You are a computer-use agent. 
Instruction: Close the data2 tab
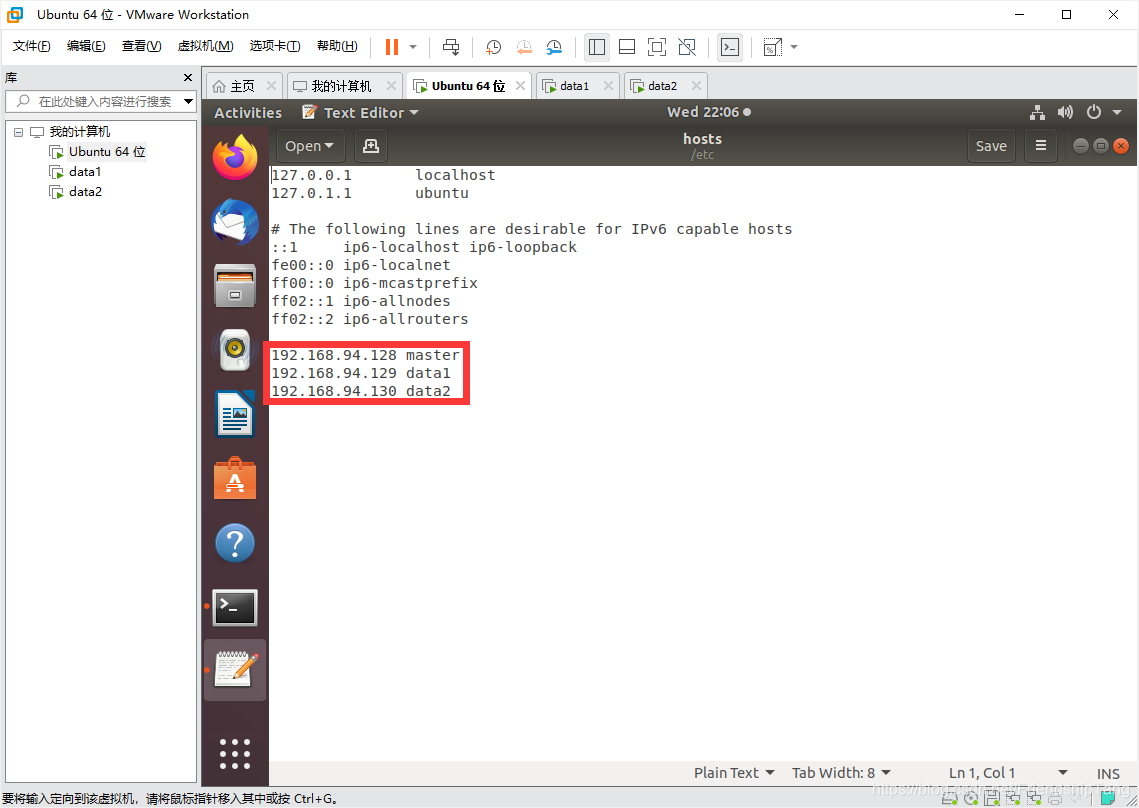(x=696, y=86)
